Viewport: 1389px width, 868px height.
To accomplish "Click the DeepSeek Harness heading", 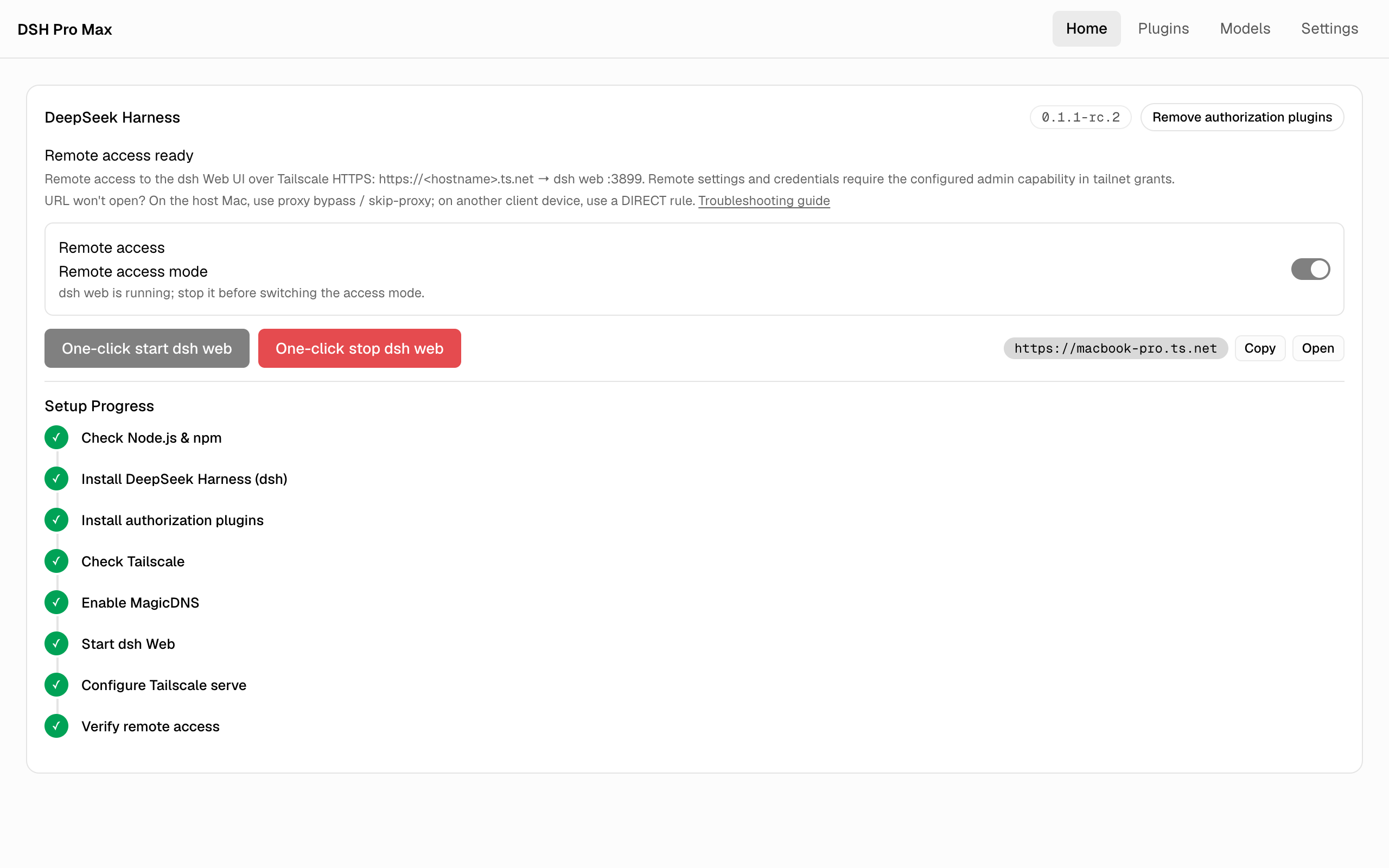I will click(112, 118).
